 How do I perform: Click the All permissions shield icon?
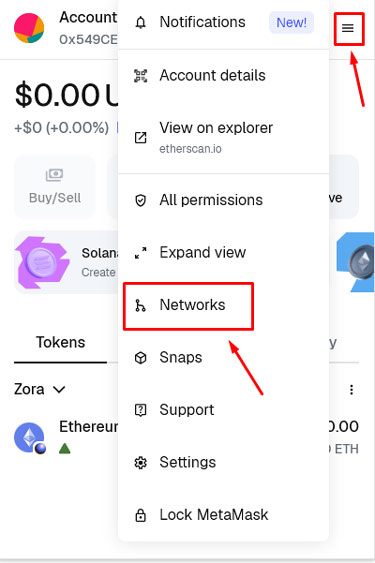pos(140,200)
